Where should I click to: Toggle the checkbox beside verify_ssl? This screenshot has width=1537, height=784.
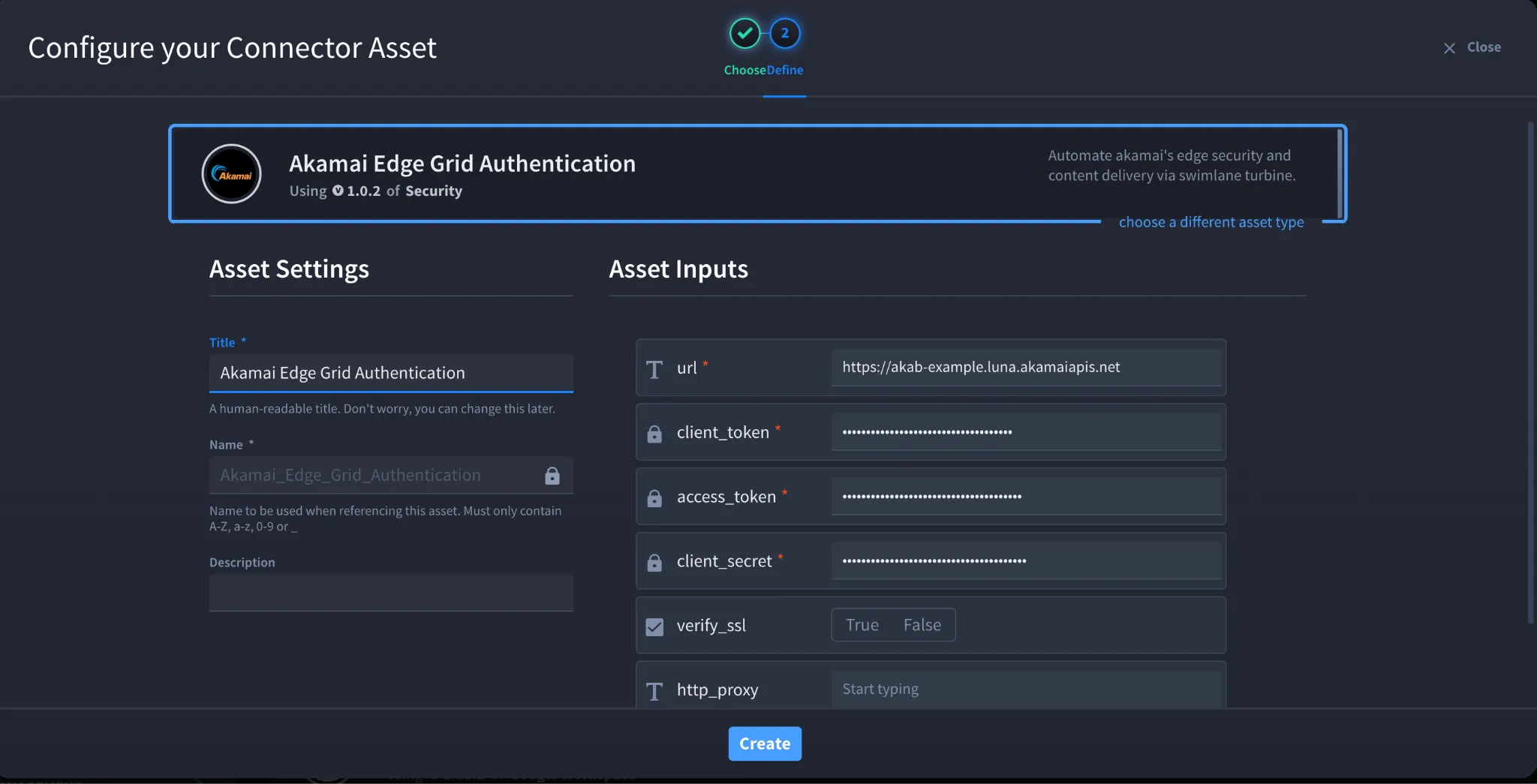coord(654,626)
